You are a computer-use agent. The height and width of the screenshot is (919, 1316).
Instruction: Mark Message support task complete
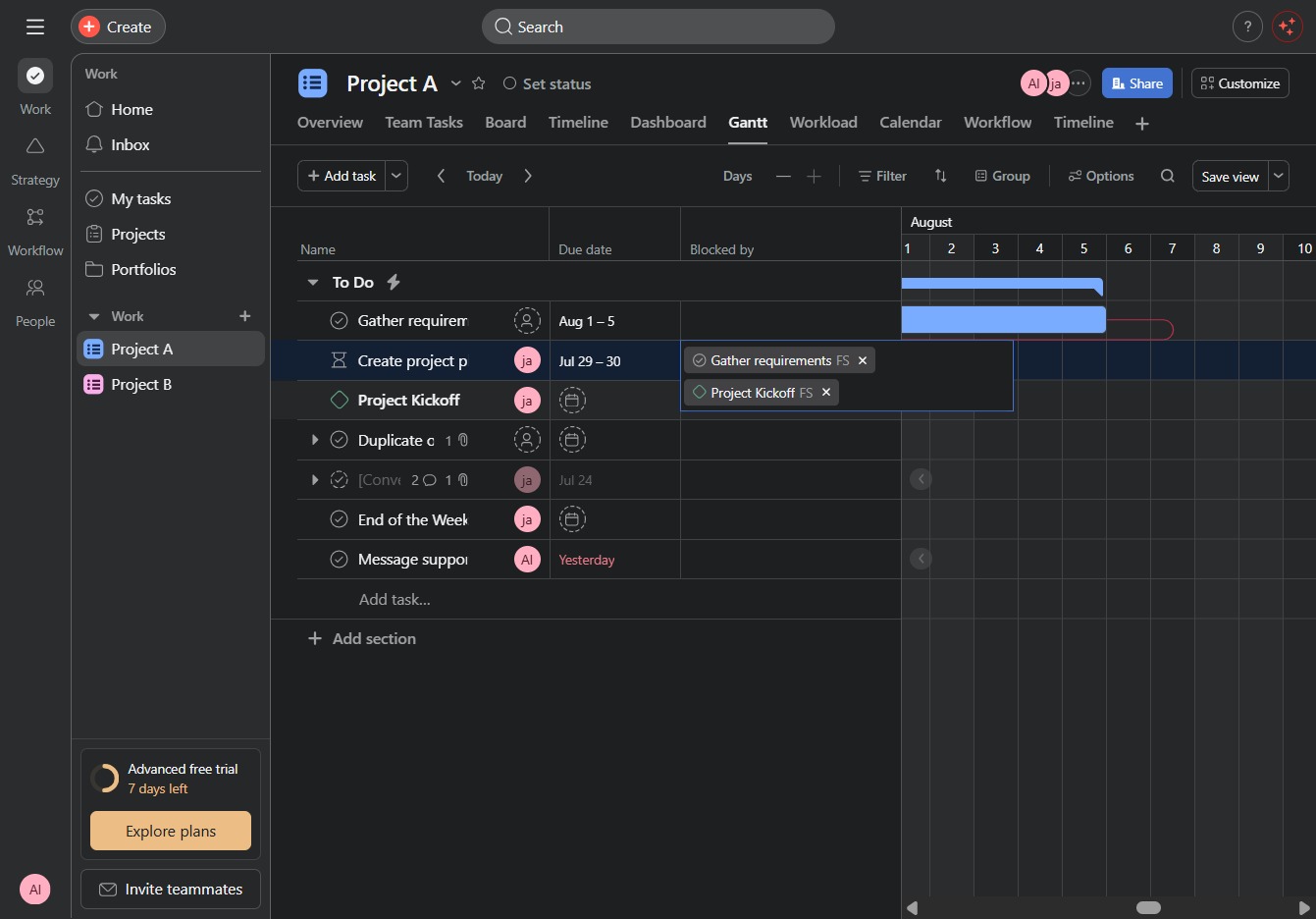[340, 560]
